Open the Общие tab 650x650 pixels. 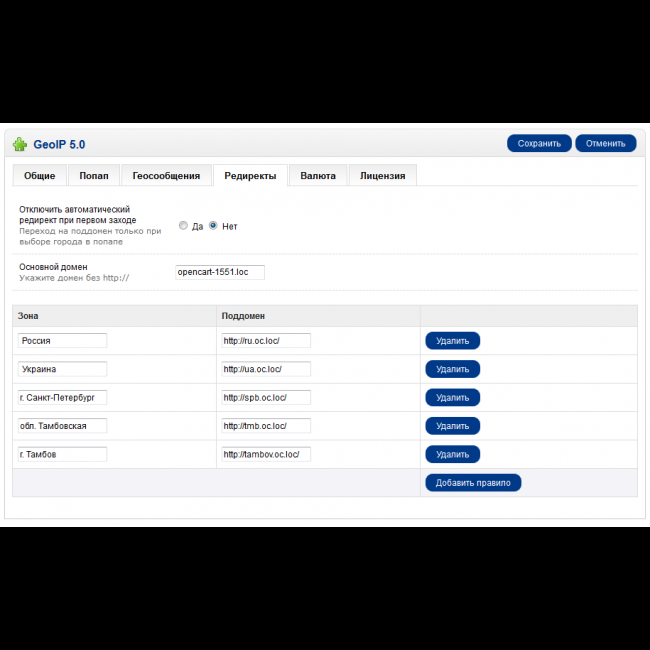pos(40,176)
